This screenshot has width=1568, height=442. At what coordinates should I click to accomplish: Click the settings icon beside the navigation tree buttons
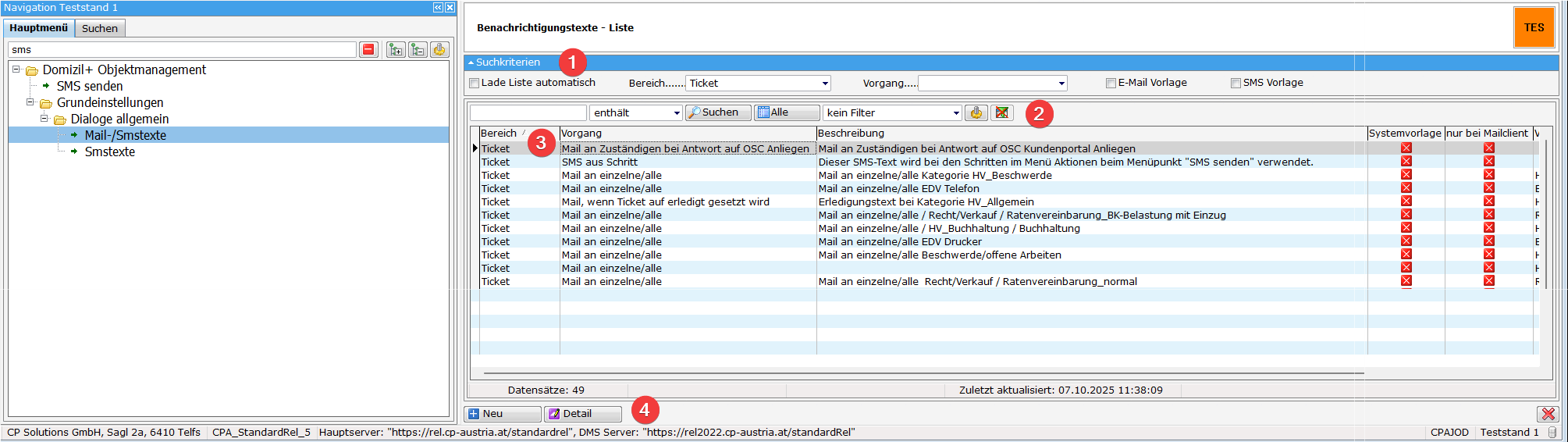[x=439, y=50]
